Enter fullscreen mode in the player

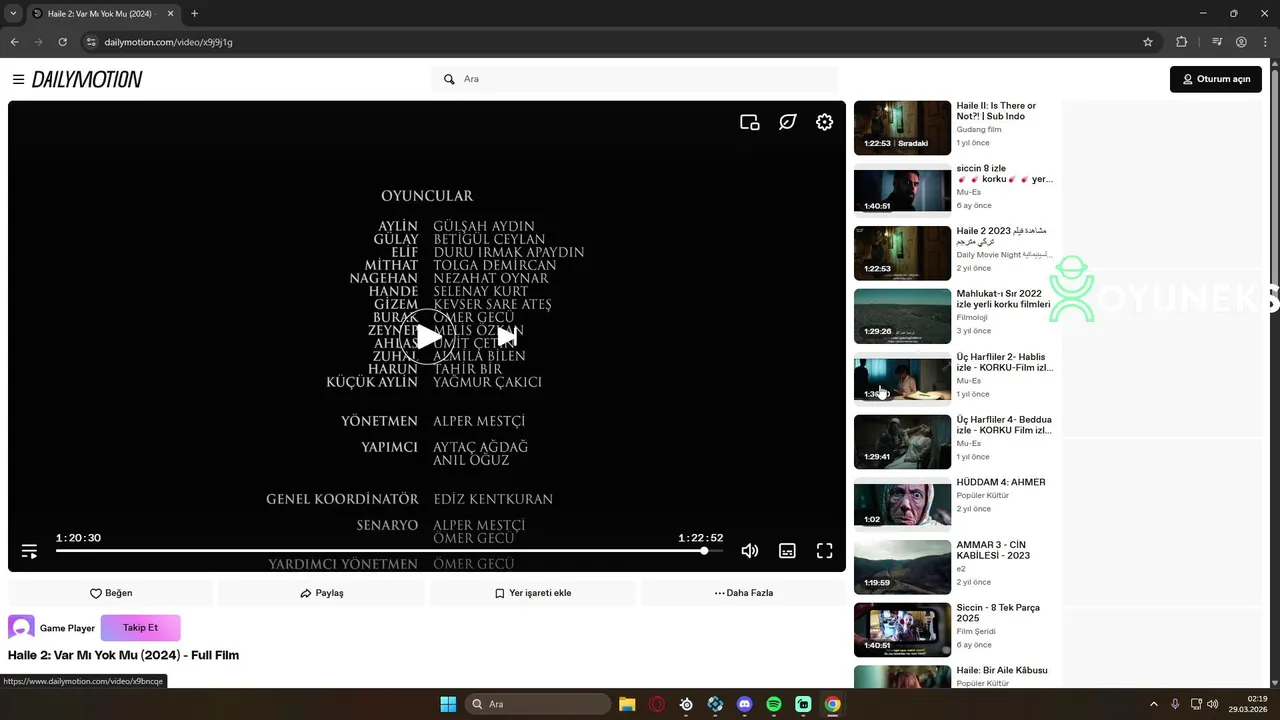pyautogui.click(x=825, y=551)
